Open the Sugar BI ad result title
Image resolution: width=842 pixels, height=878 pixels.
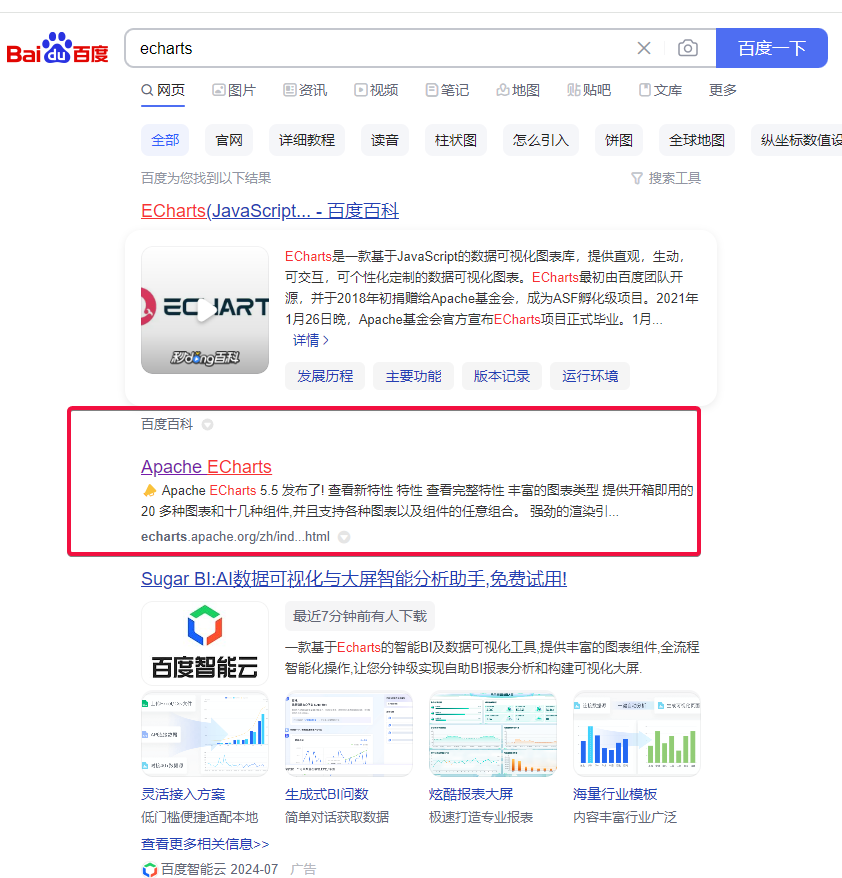354,579
